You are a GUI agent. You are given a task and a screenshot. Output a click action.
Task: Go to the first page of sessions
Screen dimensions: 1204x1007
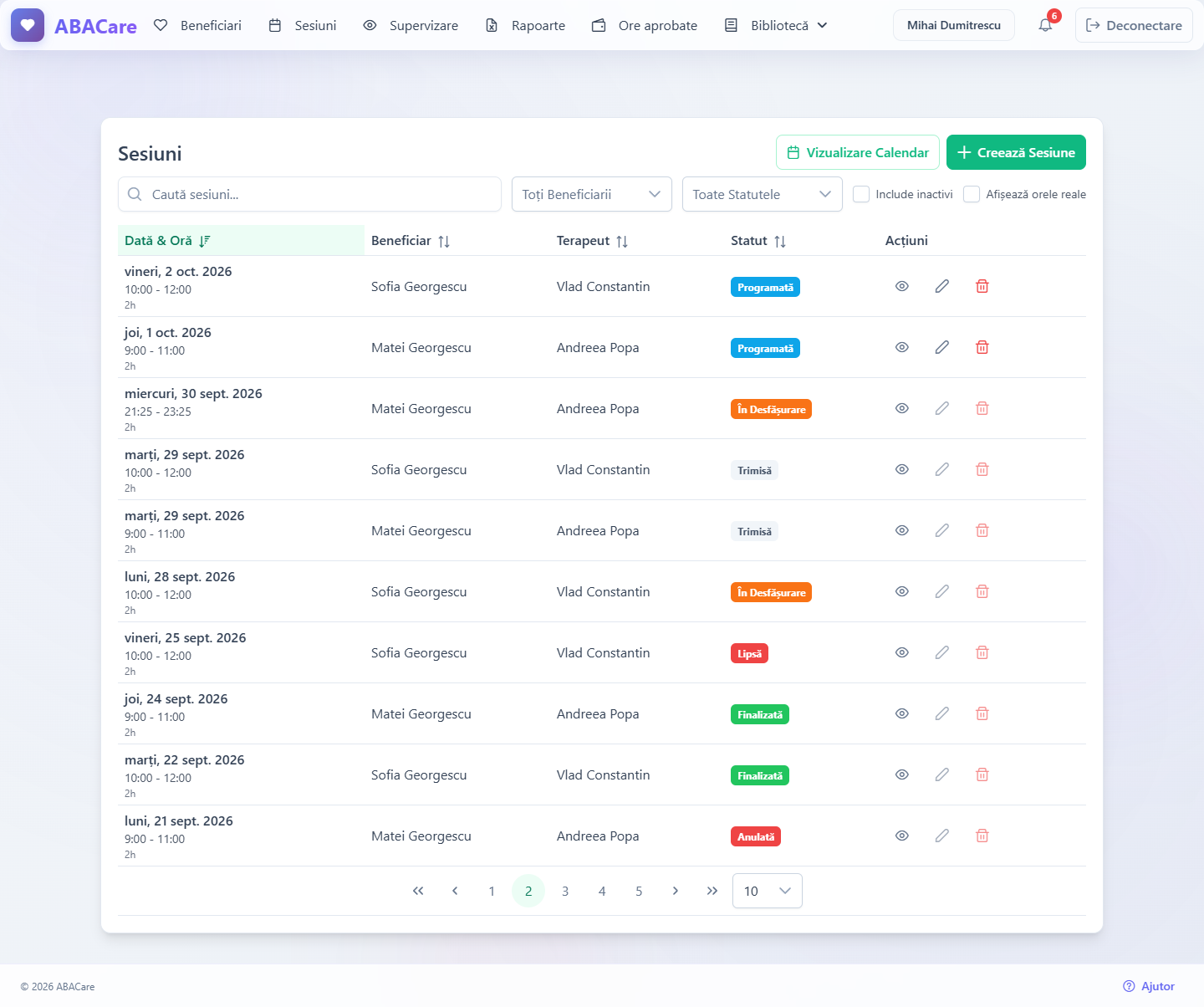[x=418, y=891]
